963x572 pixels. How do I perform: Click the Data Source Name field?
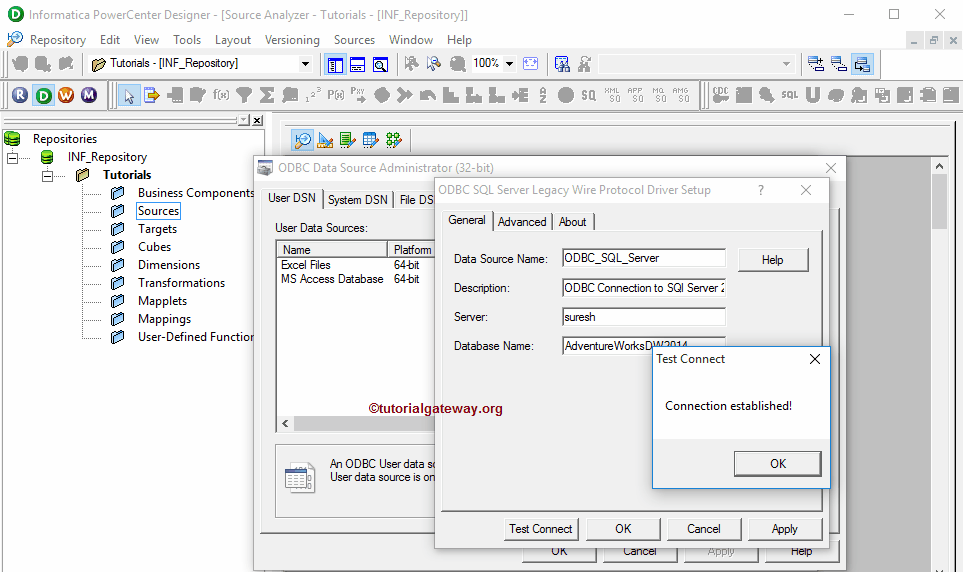tap(643, 258)
